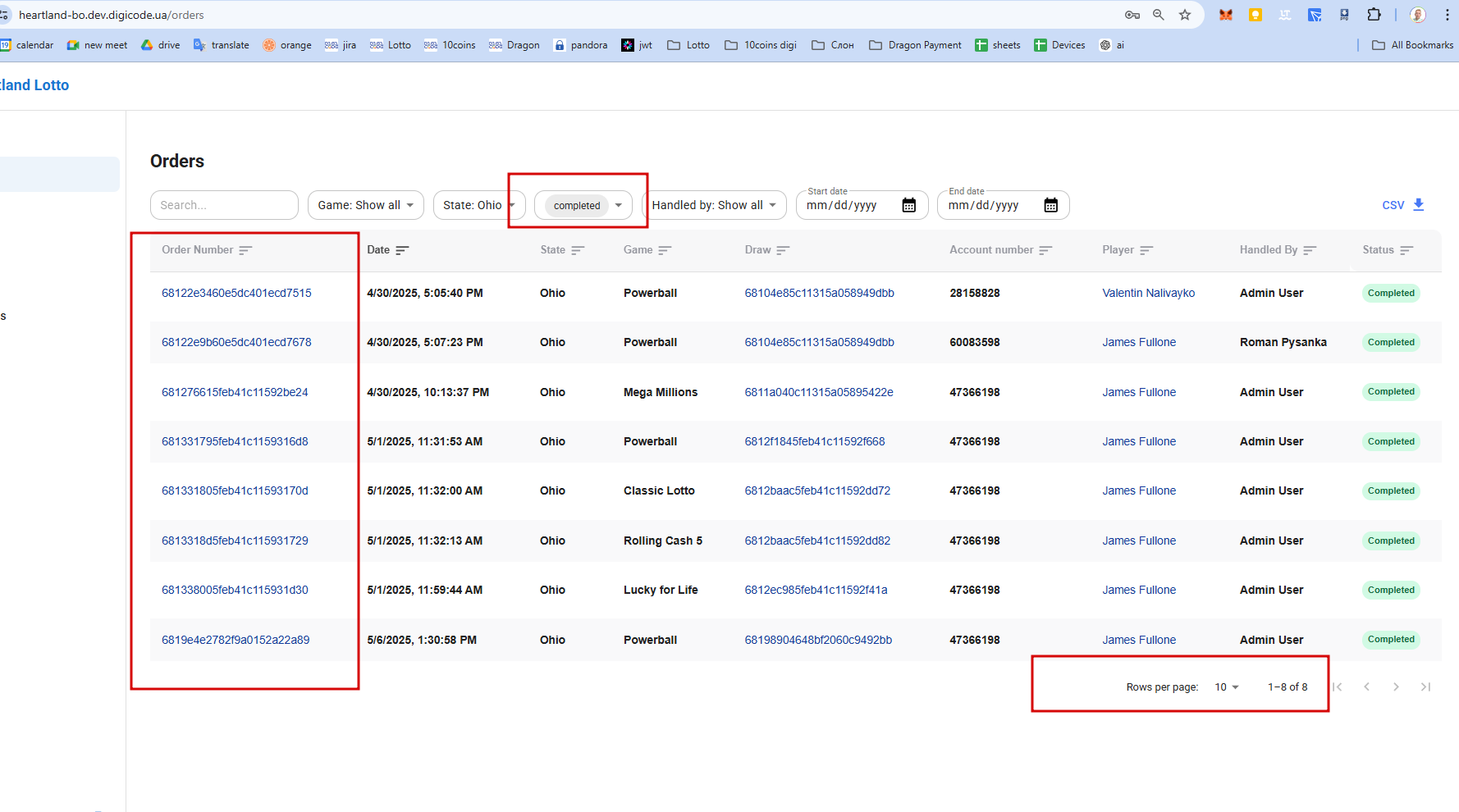Open order 681276615feb41c11592be24
Image resolution: width=1459 pixels, height=812 pixels.
point(235,392)
